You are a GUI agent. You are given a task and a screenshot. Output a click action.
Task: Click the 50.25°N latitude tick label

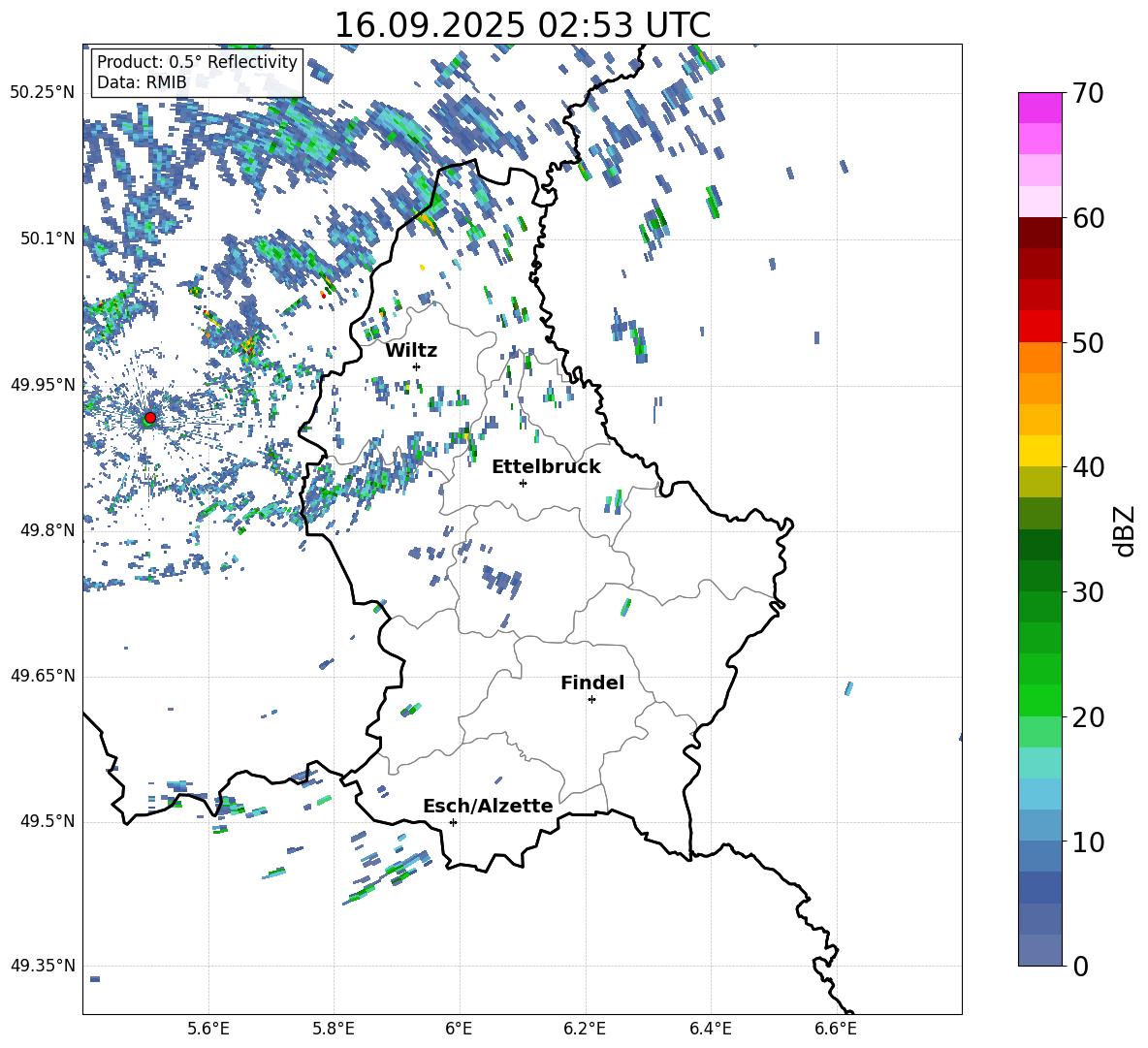42,93
